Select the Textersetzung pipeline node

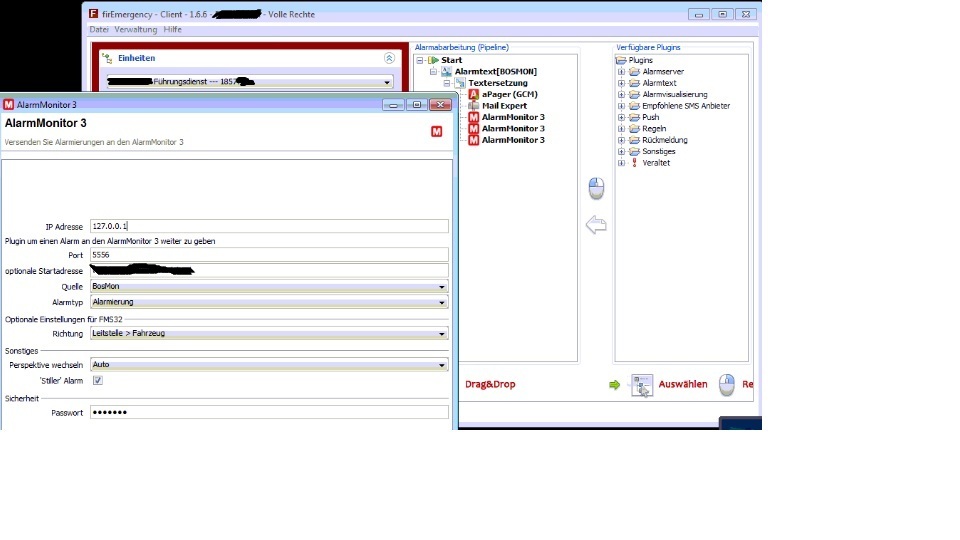(x=498, y=83)
